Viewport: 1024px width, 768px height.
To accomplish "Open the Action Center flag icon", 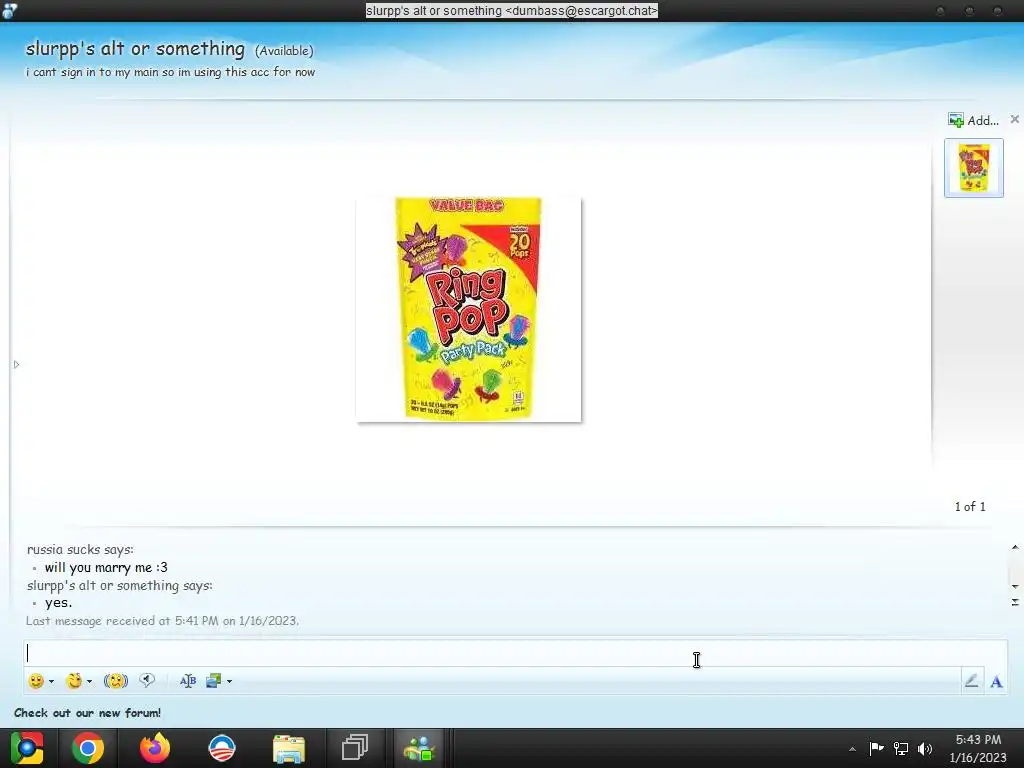I will point(876,748).
